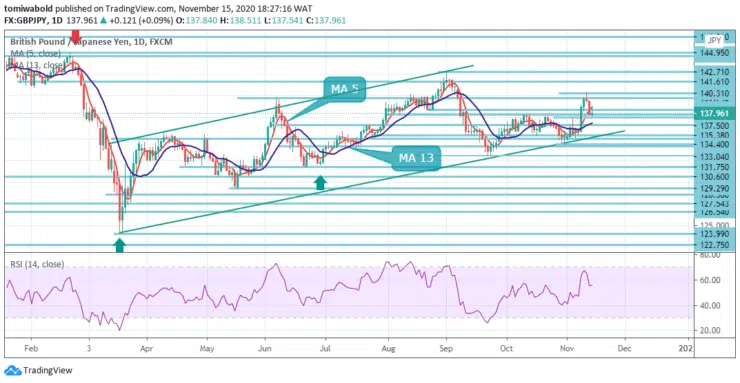Click the Sep label on time axis

(x=446, y=349)
